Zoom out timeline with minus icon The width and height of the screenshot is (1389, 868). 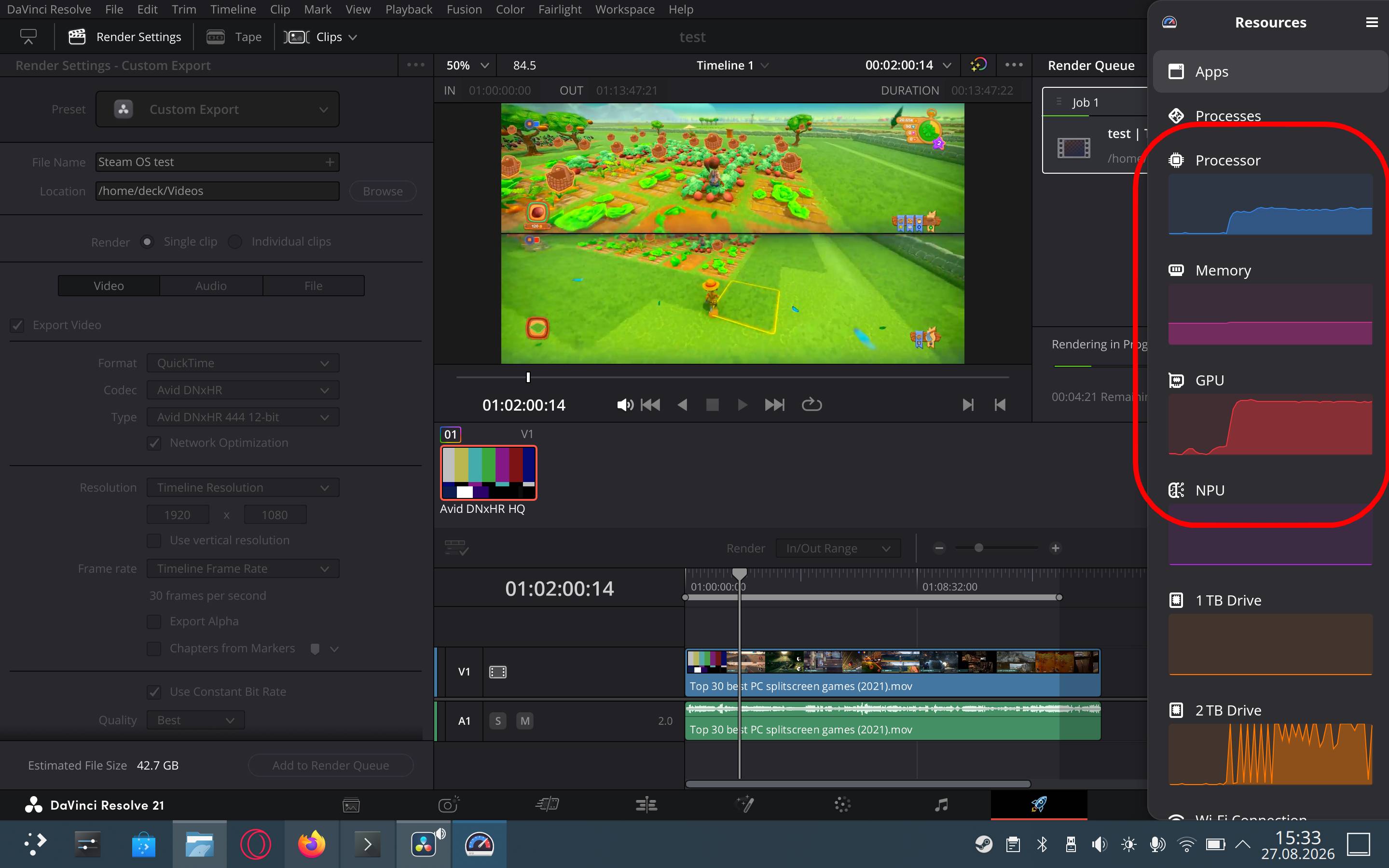pyautogui.click(x=939, y=548)
